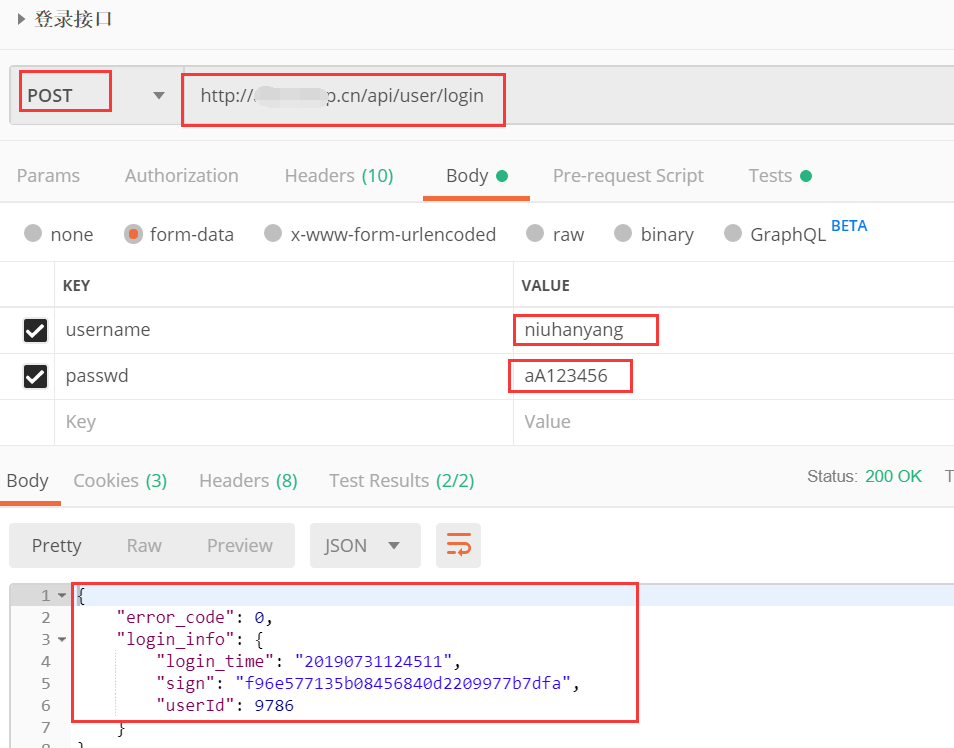Uncheck the username parameter checkbox

(35, 330)
